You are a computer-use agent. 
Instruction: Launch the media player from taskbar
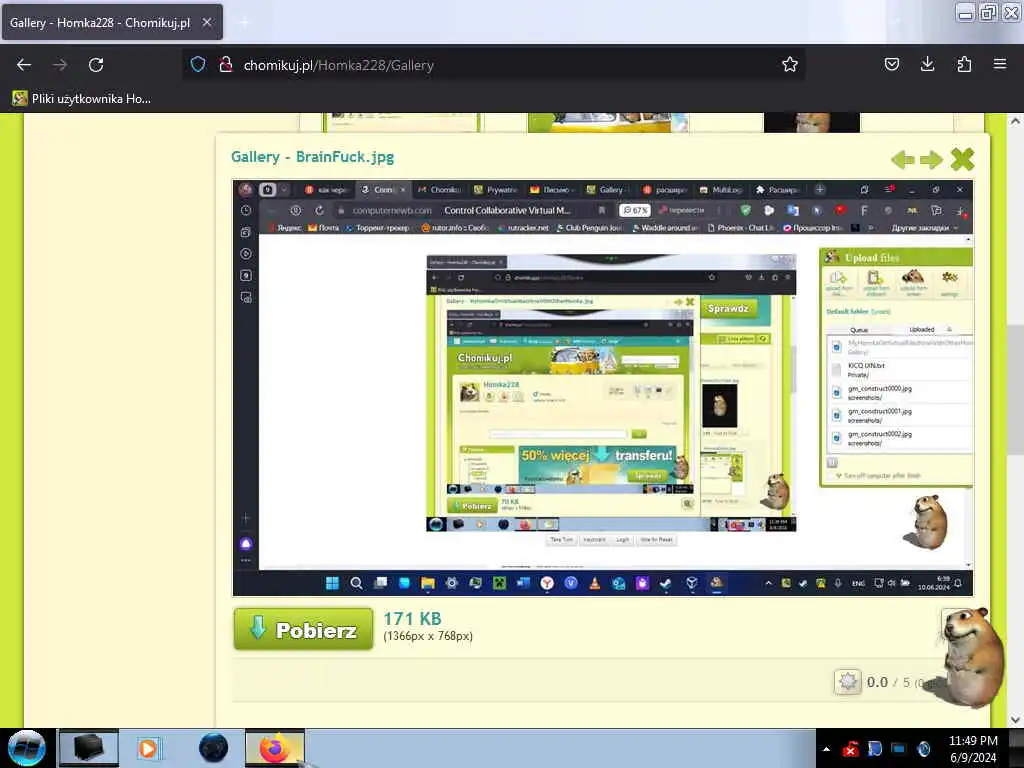(148, 748)
